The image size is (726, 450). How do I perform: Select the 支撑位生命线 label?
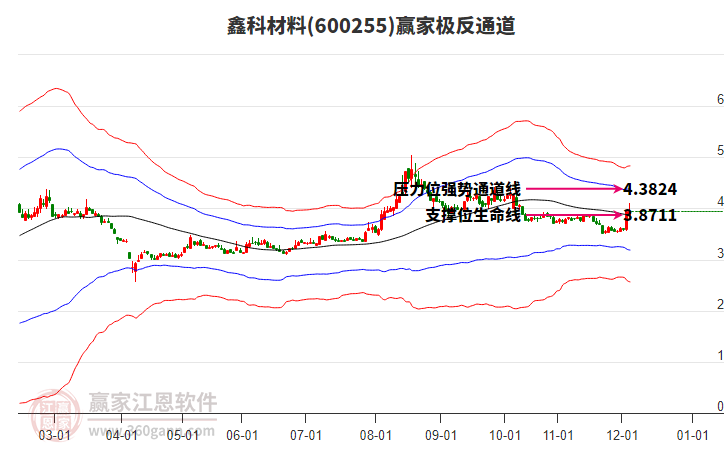point(473,215)
